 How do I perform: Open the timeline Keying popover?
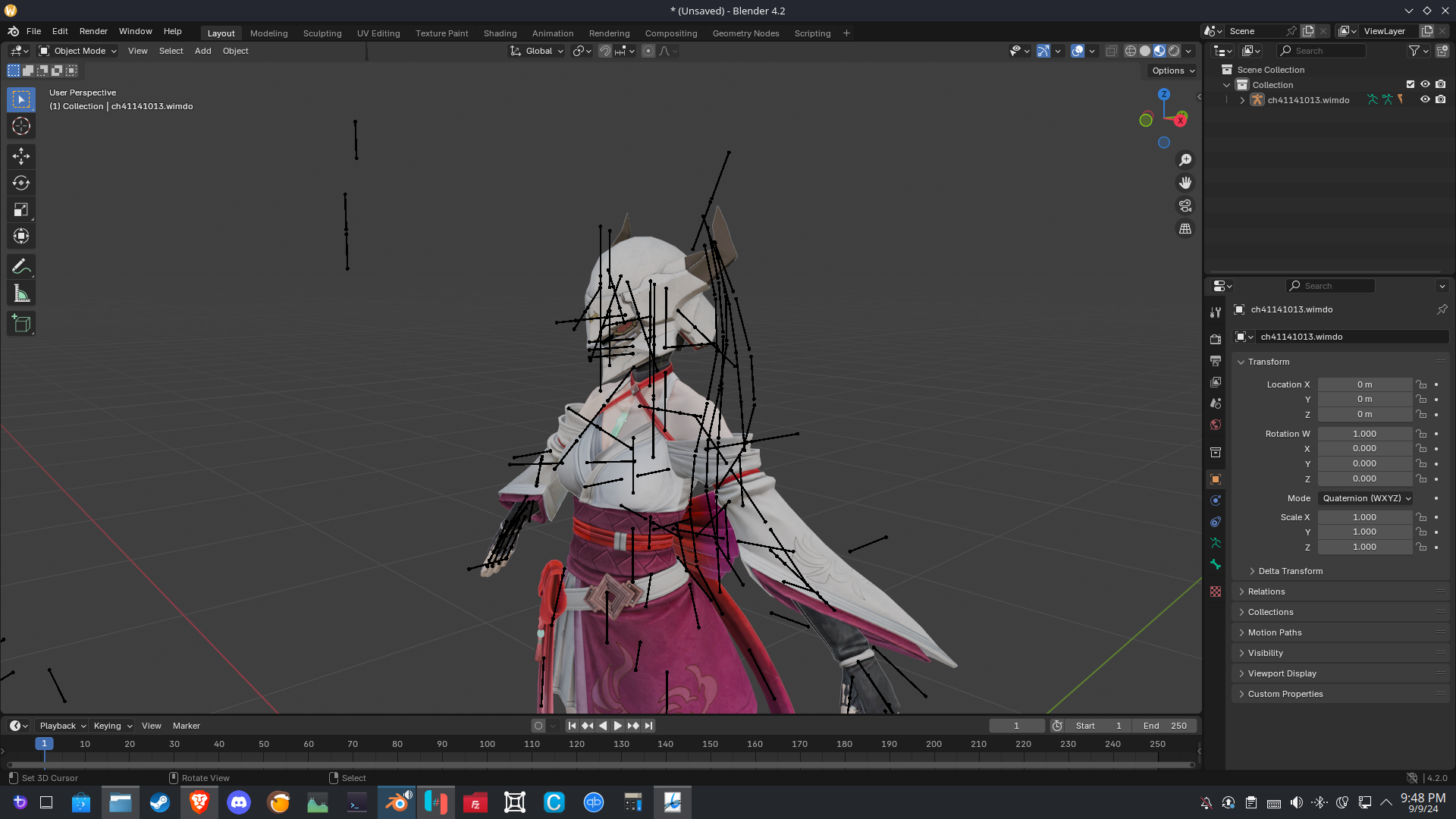[x=112, y=726]
